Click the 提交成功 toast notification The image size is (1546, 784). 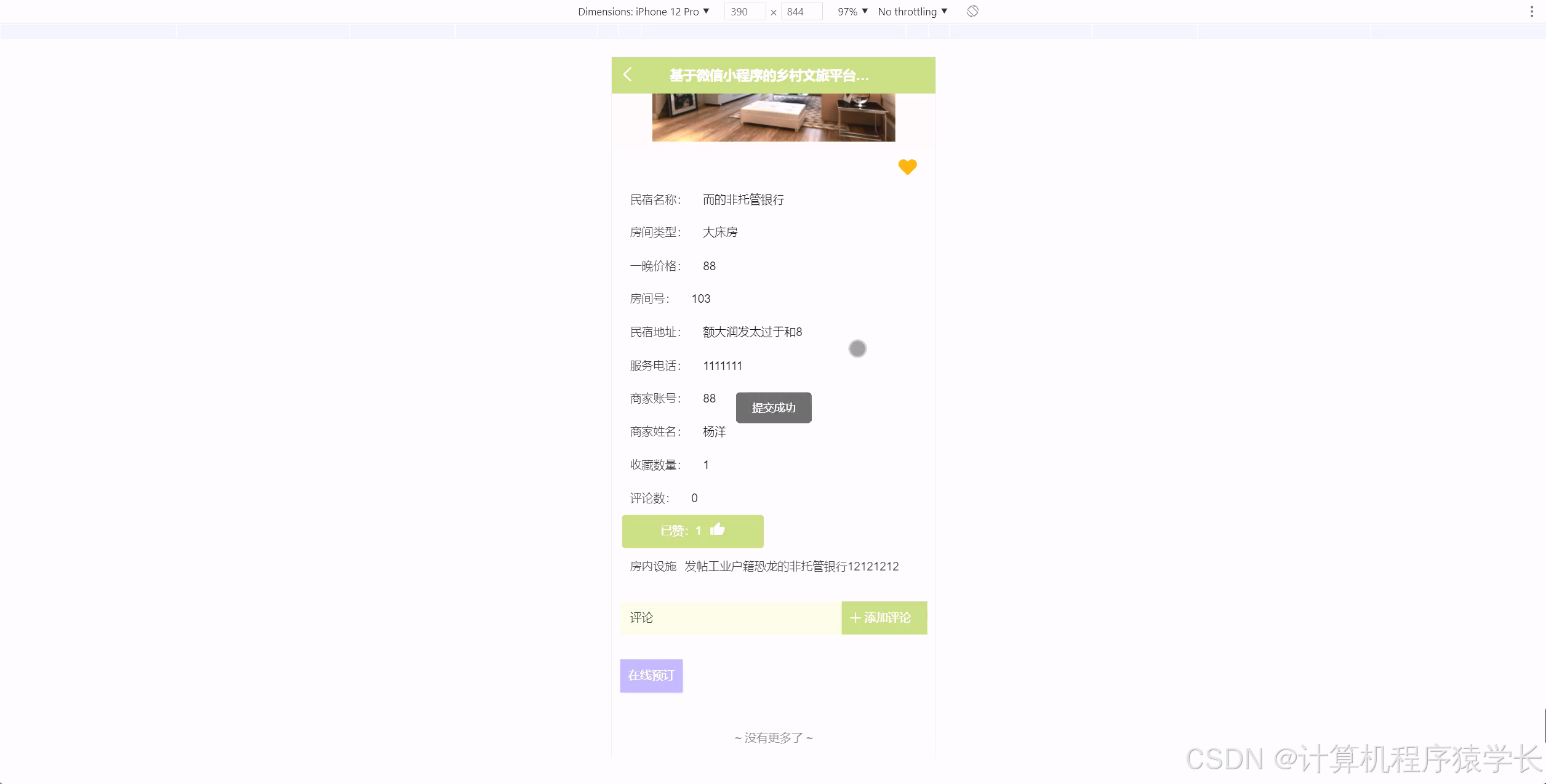(774, 407)
